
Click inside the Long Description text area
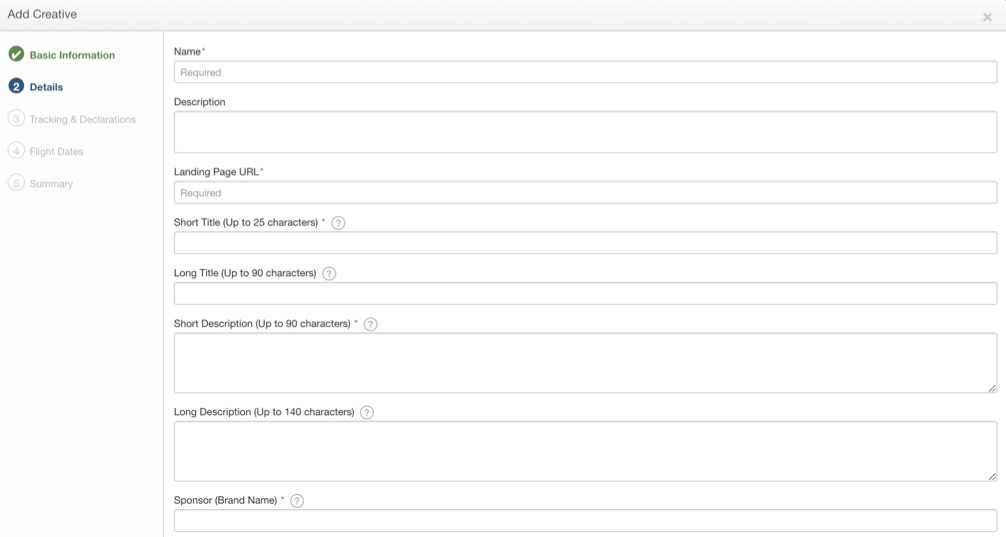(585, 451)
